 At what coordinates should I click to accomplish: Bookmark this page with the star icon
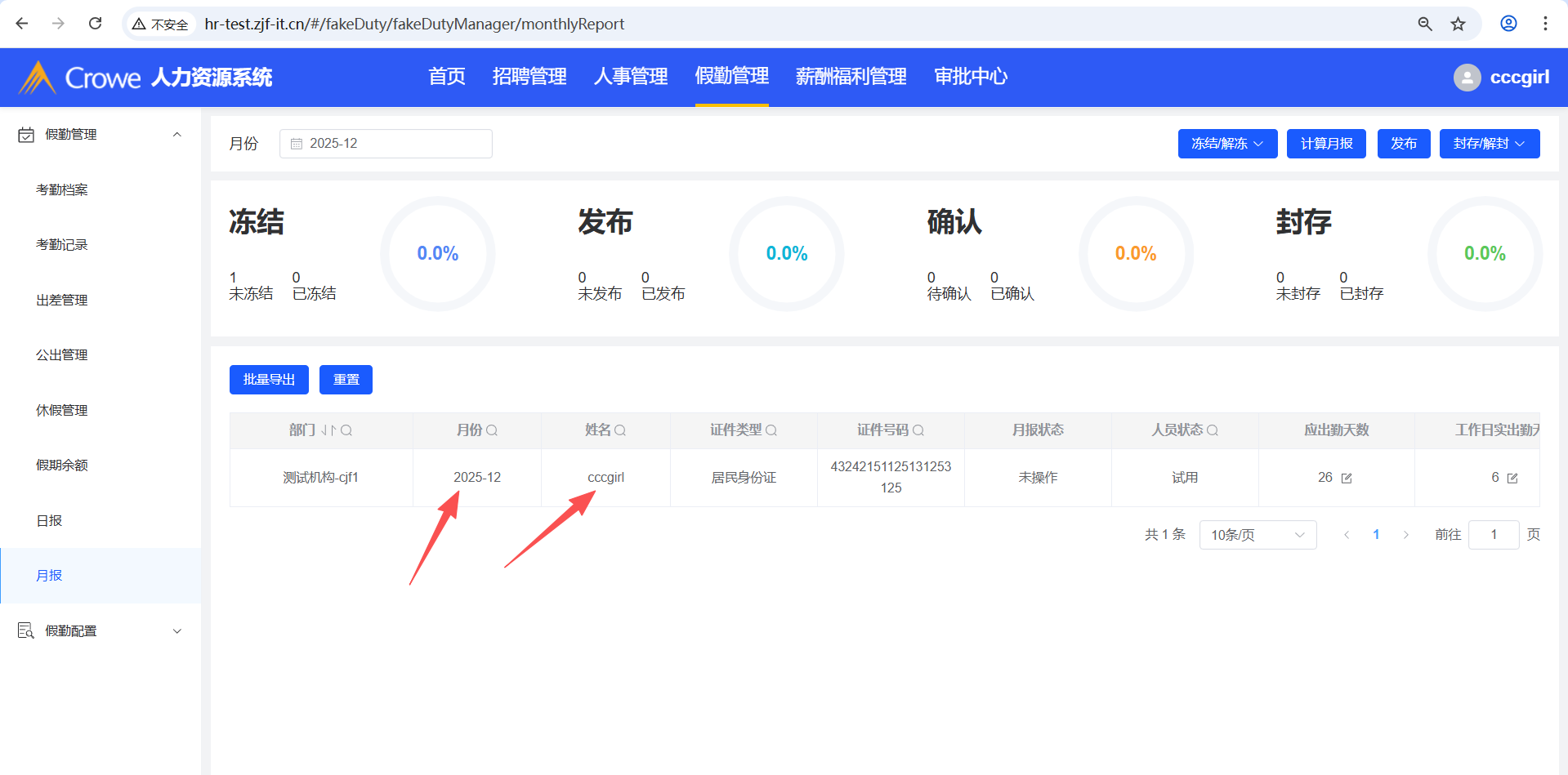point(1459,24)
